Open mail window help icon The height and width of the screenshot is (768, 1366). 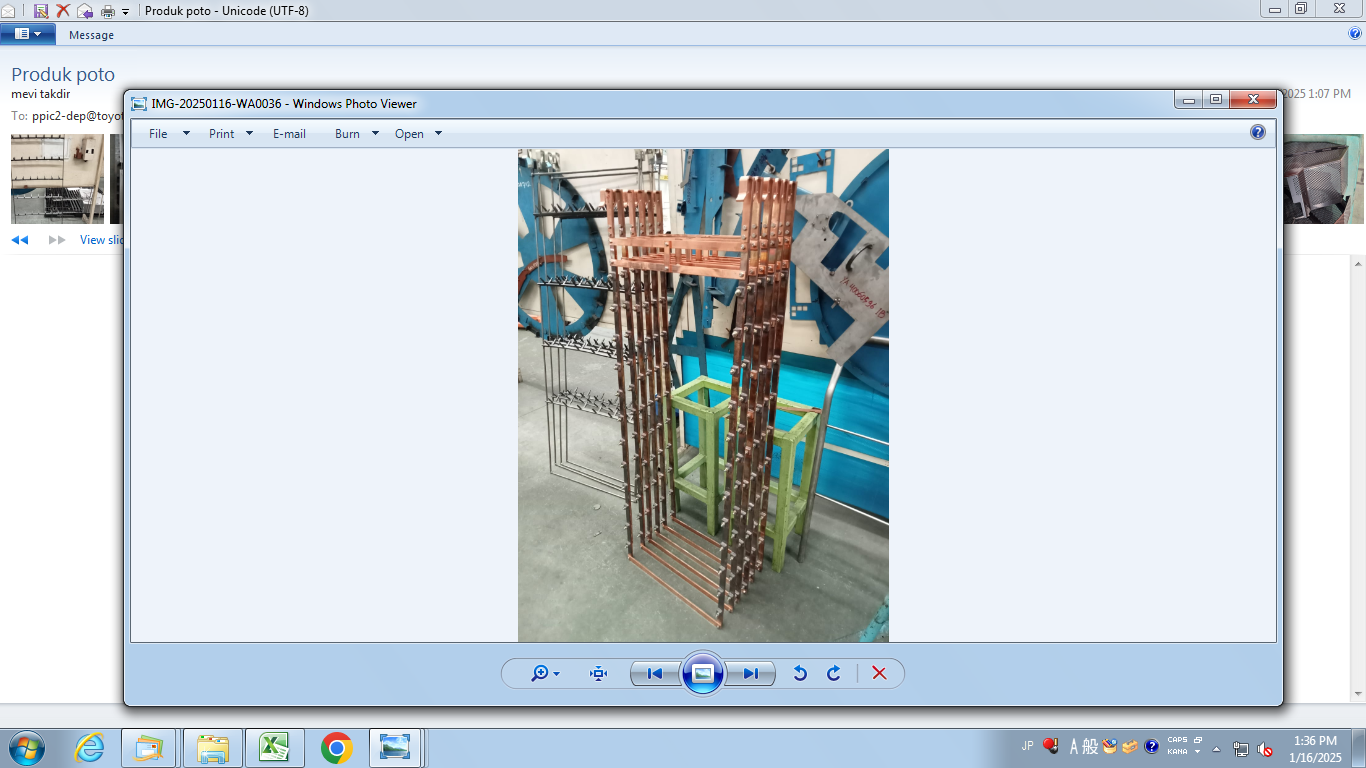click(1356, 34)
